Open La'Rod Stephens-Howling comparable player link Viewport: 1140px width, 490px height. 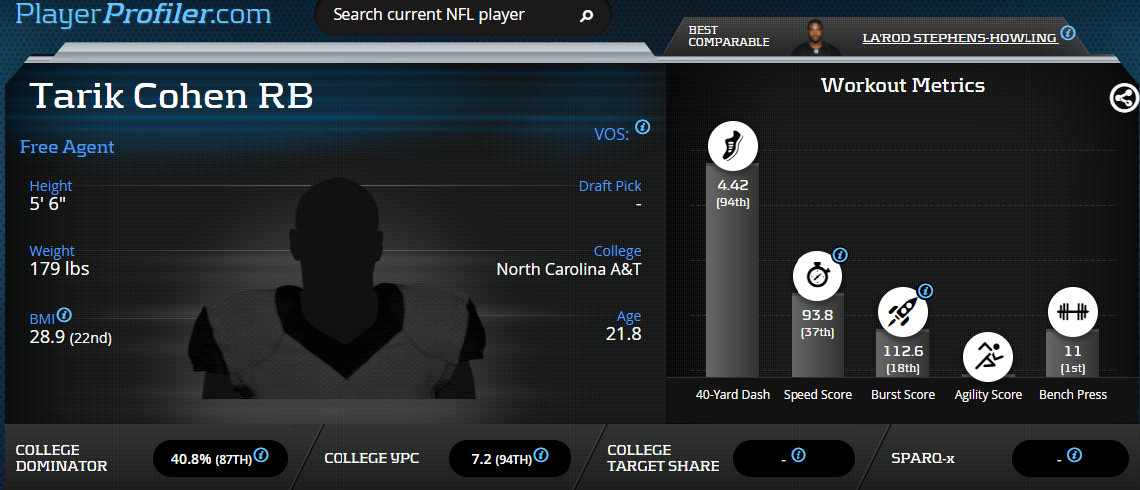point(959,38)
